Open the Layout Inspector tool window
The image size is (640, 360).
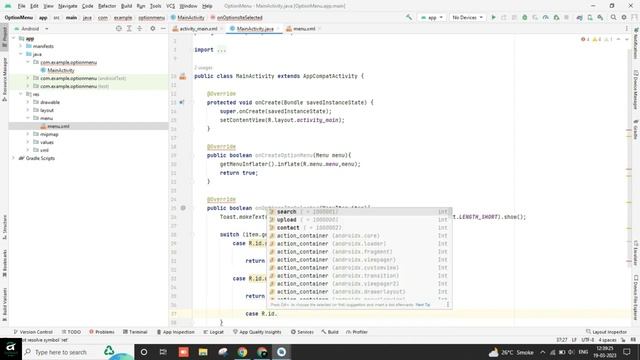[606, 332]
